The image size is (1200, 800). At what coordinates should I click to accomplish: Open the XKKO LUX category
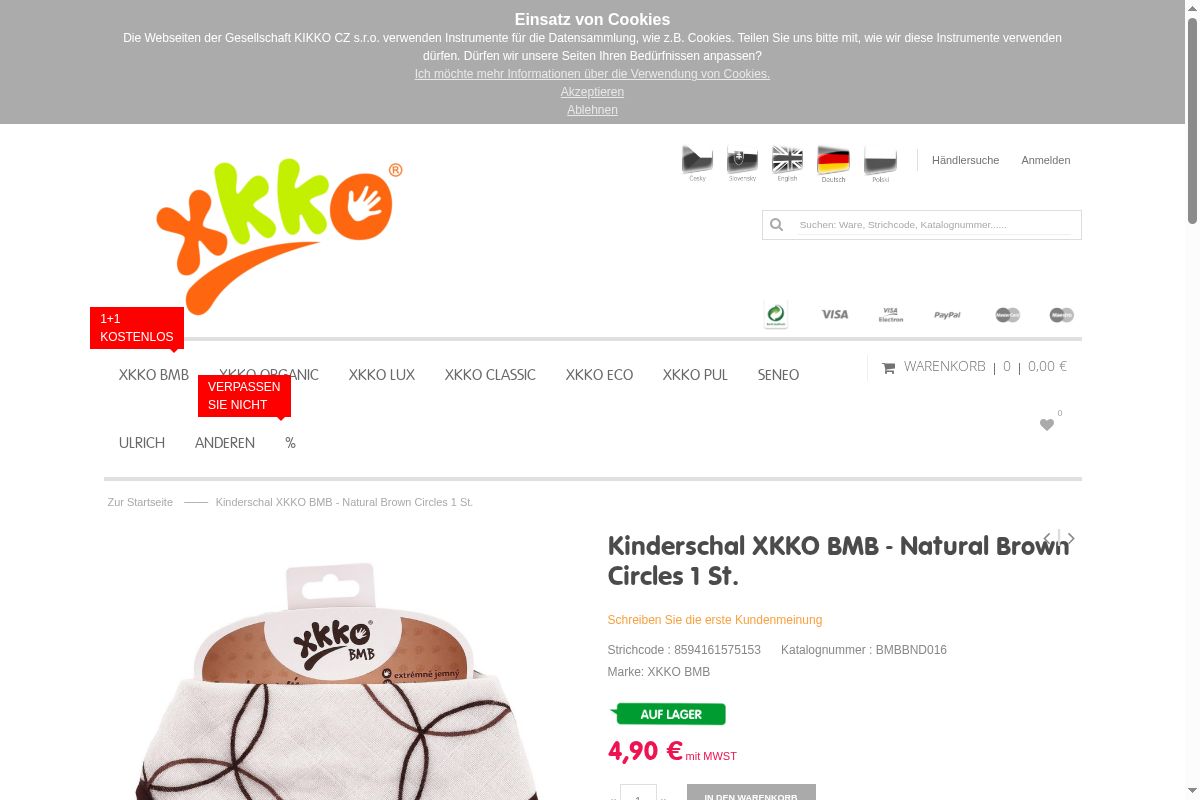[382, 375]
